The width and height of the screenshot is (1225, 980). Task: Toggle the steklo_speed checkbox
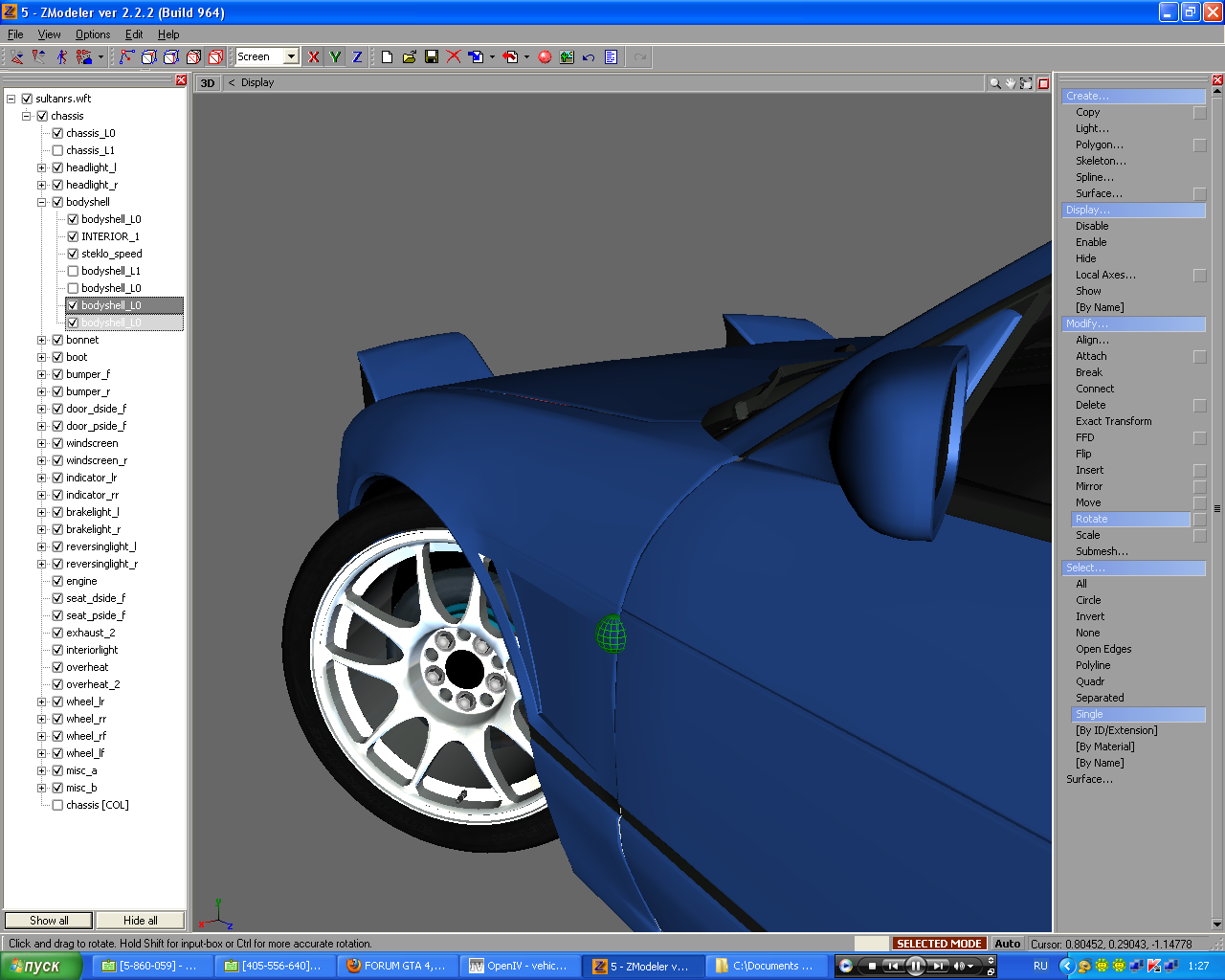click(x=73, y=254)
